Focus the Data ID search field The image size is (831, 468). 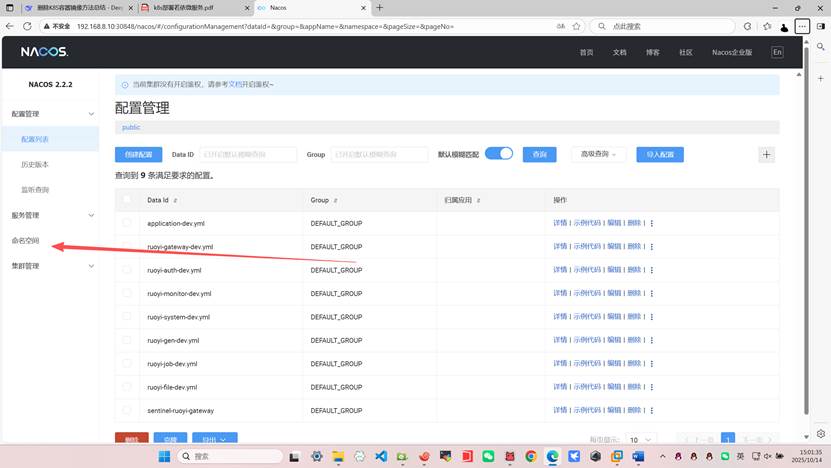pos(249,154)
